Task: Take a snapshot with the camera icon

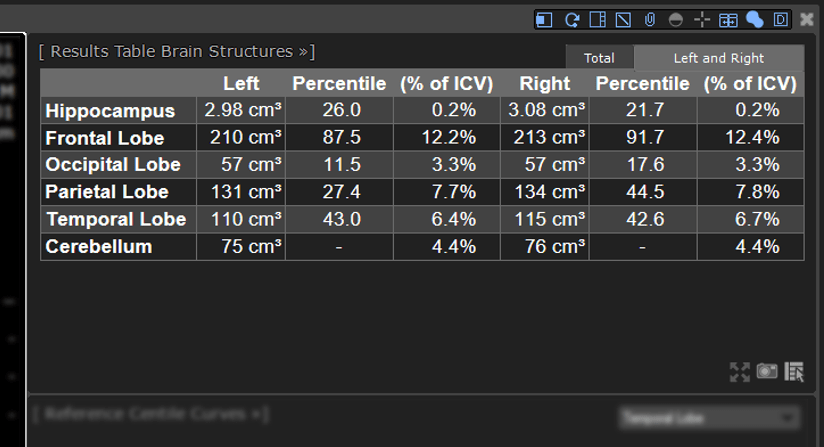Action: click(x=767, y=371)
